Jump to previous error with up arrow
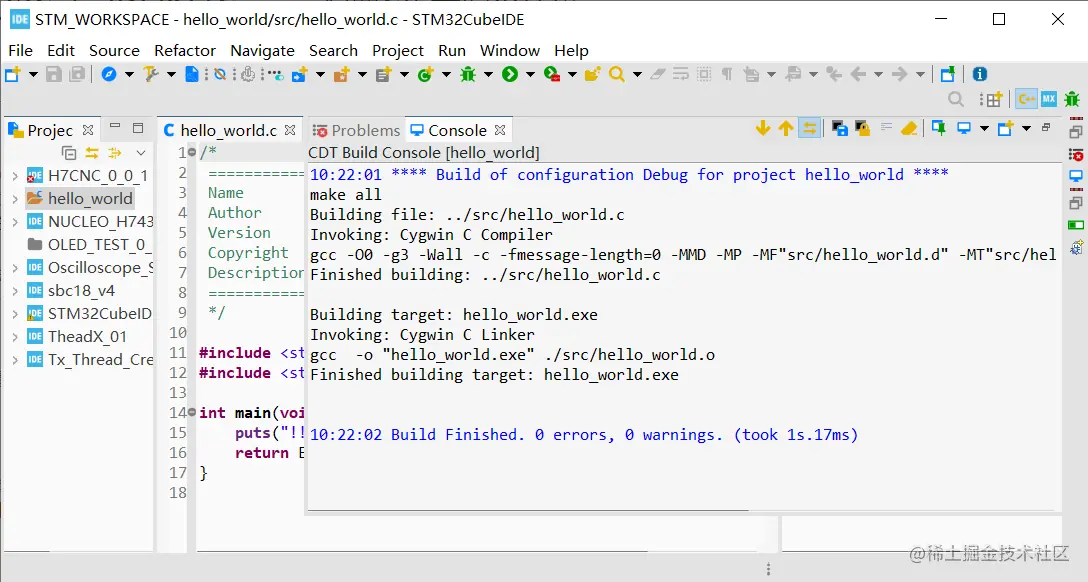Viewport: 1088px width, 582px height. [x=785, y=128]
